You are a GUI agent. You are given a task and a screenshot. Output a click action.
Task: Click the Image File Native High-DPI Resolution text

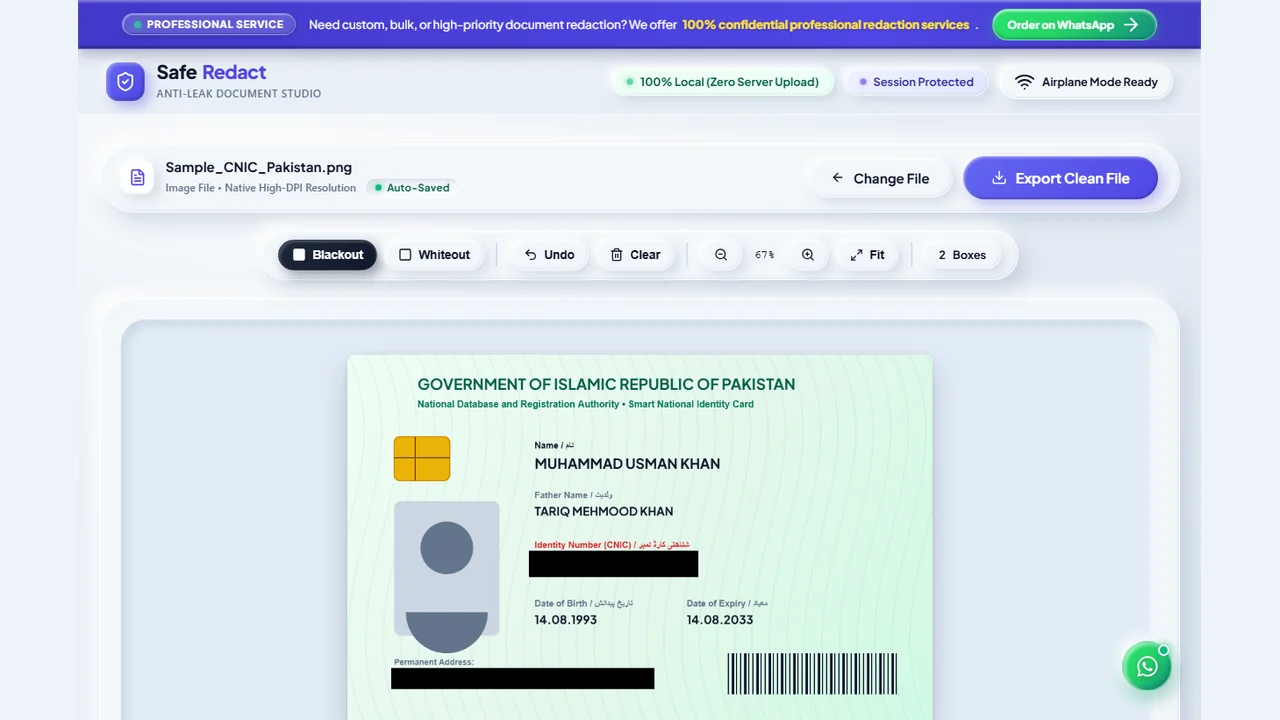261,188
